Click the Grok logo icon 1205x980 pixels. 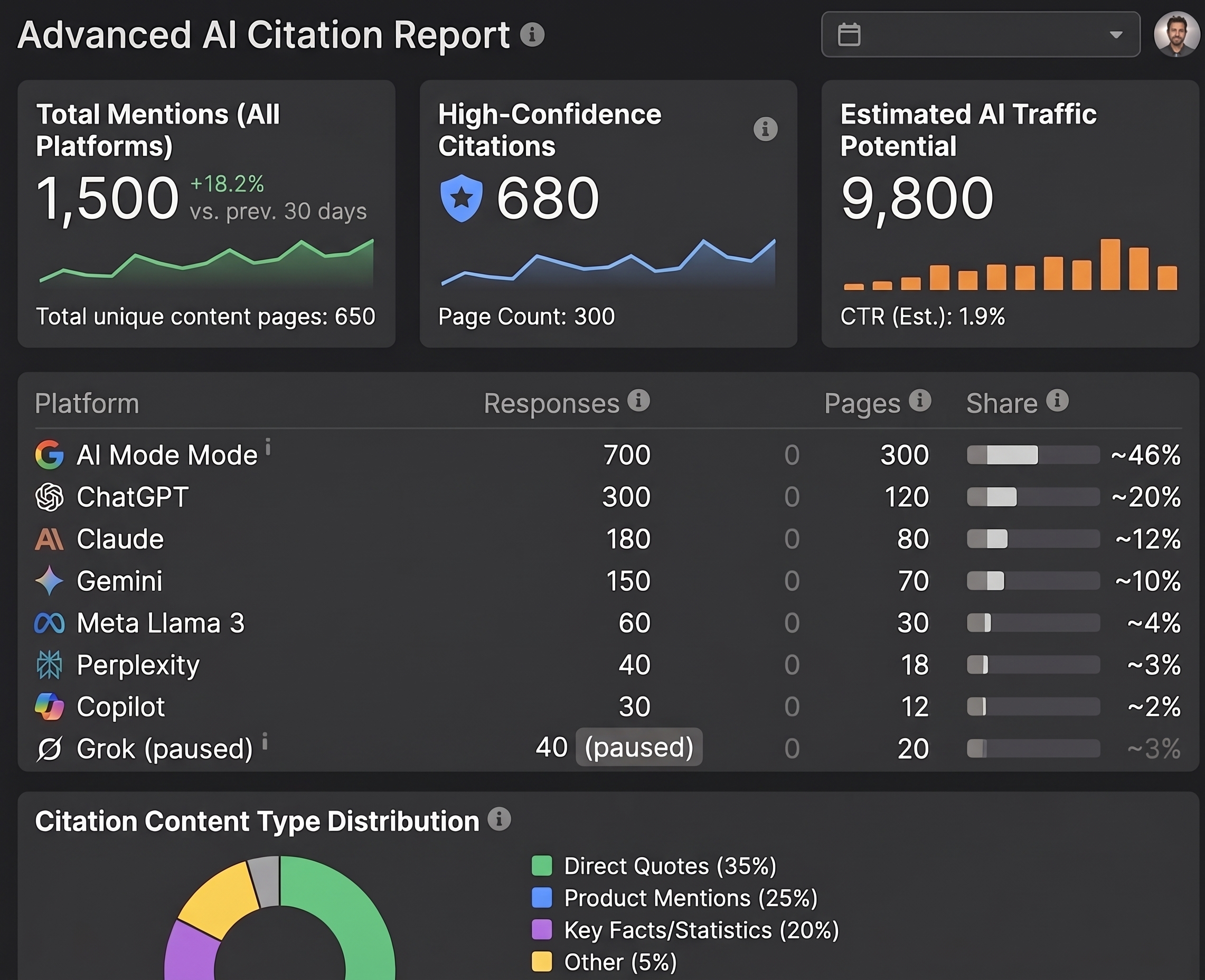(49, 749)
